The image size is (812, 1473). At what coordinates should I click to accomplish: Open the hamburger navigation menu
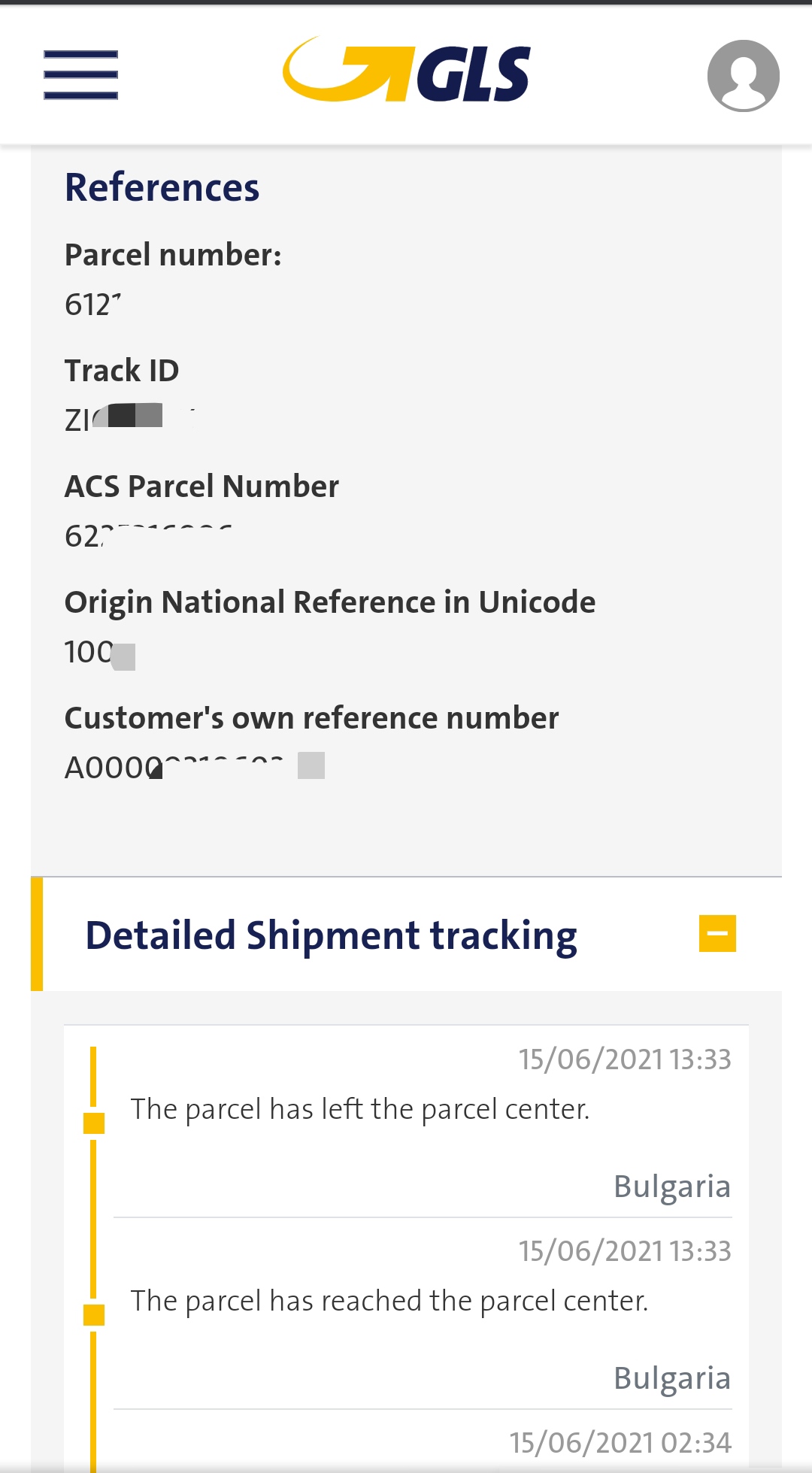point(80,74)
